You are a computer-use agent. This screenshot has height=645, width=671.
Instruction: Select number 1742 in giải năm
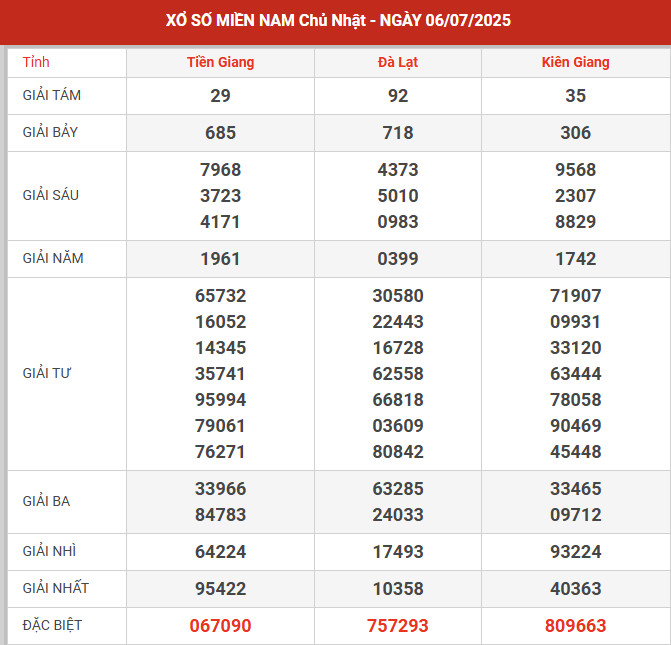coord(576,259)
